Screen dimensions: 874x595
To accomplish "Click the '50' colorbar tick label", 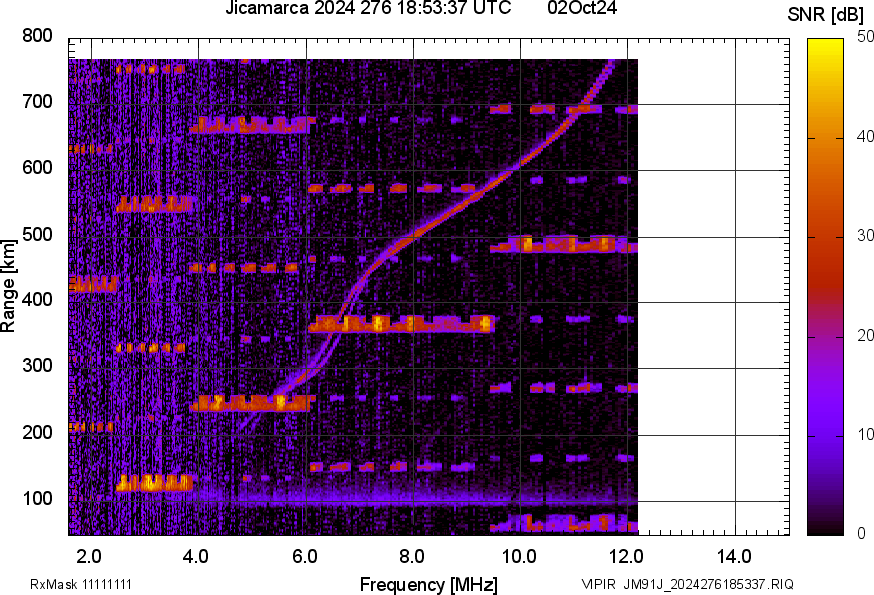I will [865, 37].
